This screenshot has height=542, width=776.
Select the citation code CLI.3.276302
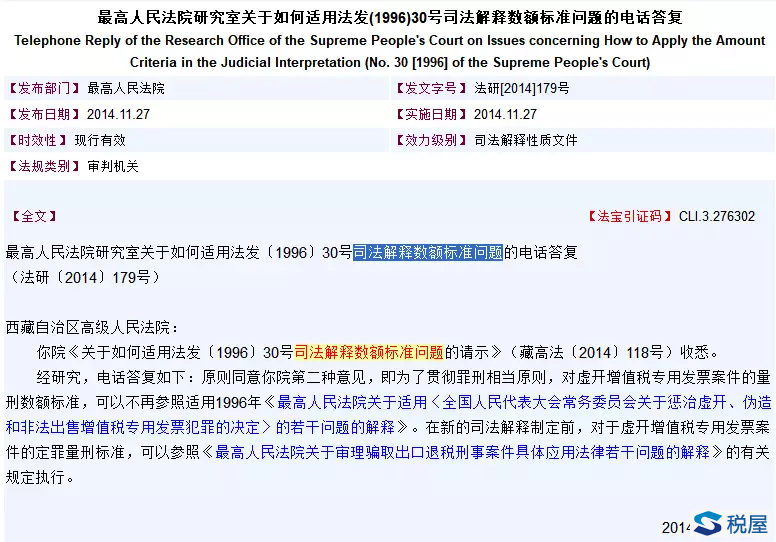(717, 216)
